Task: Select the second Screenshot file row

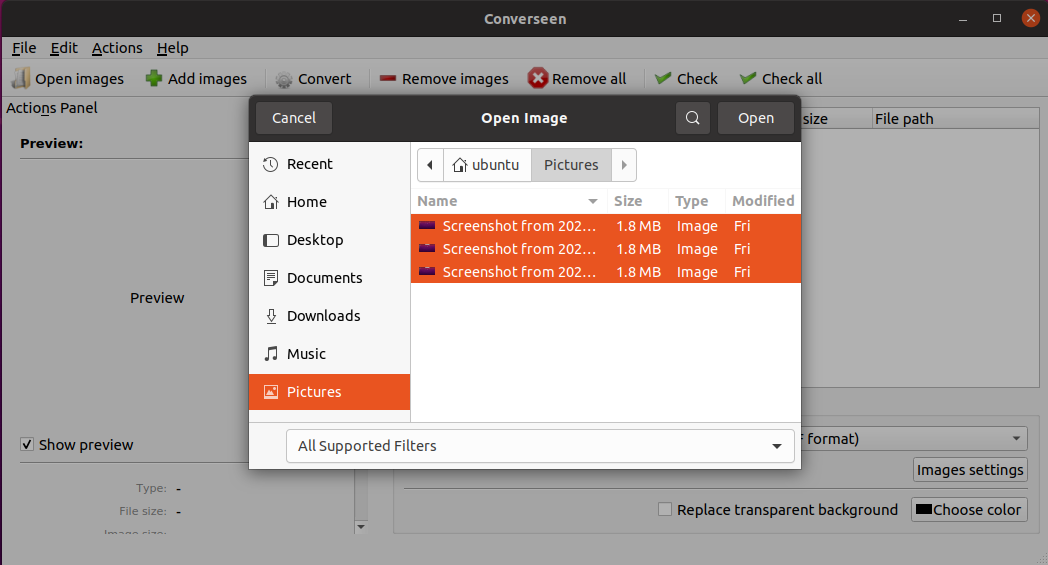Action: 606,249
